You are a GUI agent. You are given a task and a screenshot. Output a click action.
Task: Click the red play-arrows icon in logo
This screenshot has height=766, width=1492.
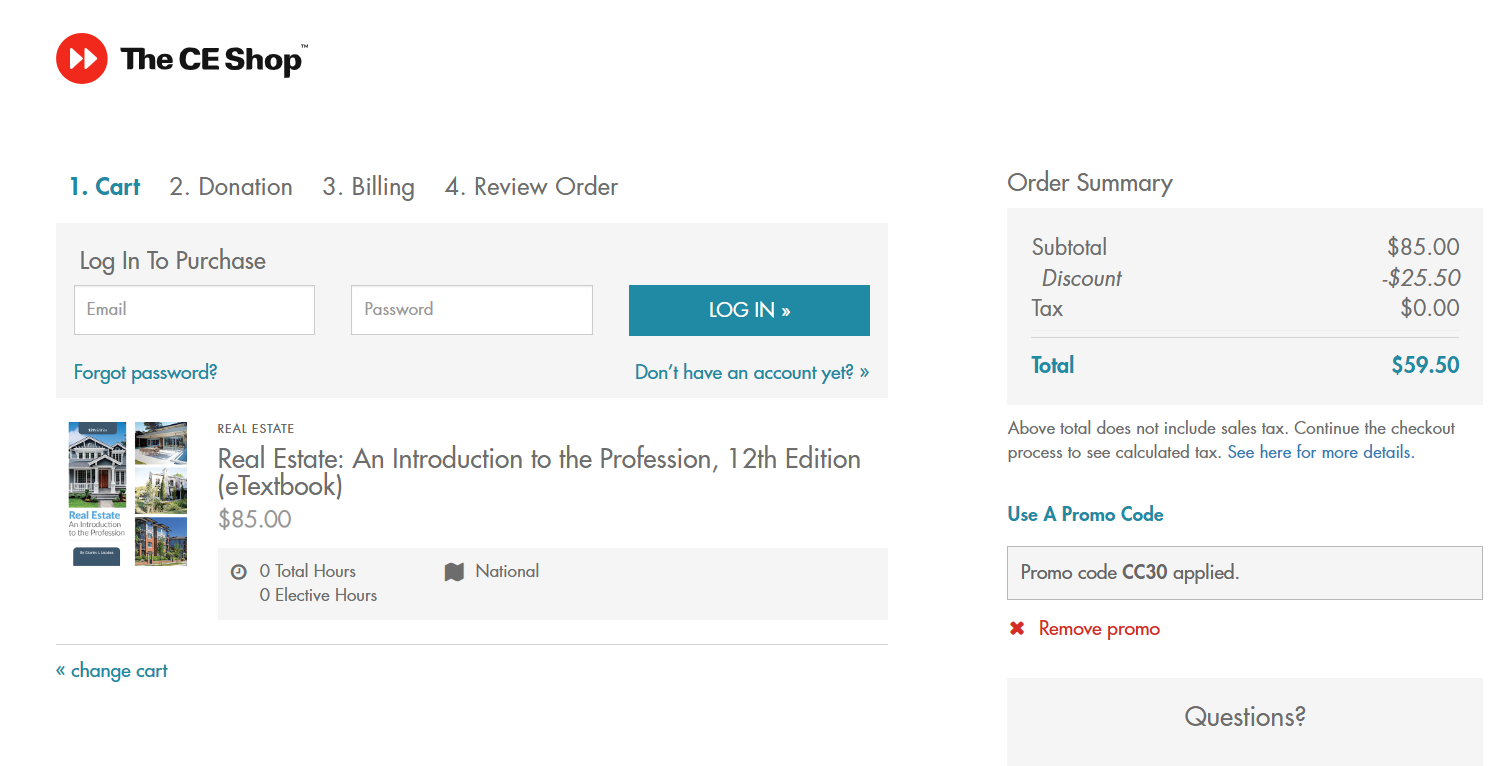pyautogui.click(x=81, y=58)
